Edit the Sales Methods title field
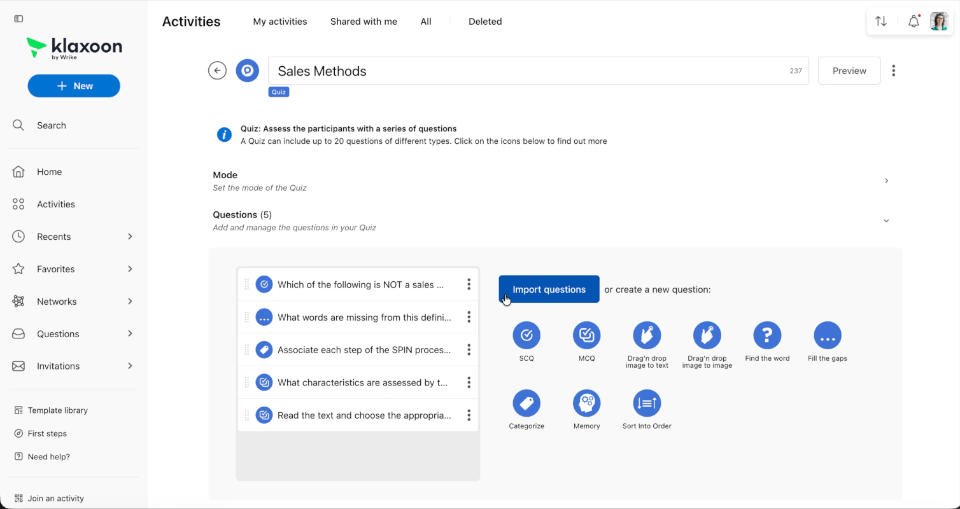960x509 pixels. (x=538, y=70)
